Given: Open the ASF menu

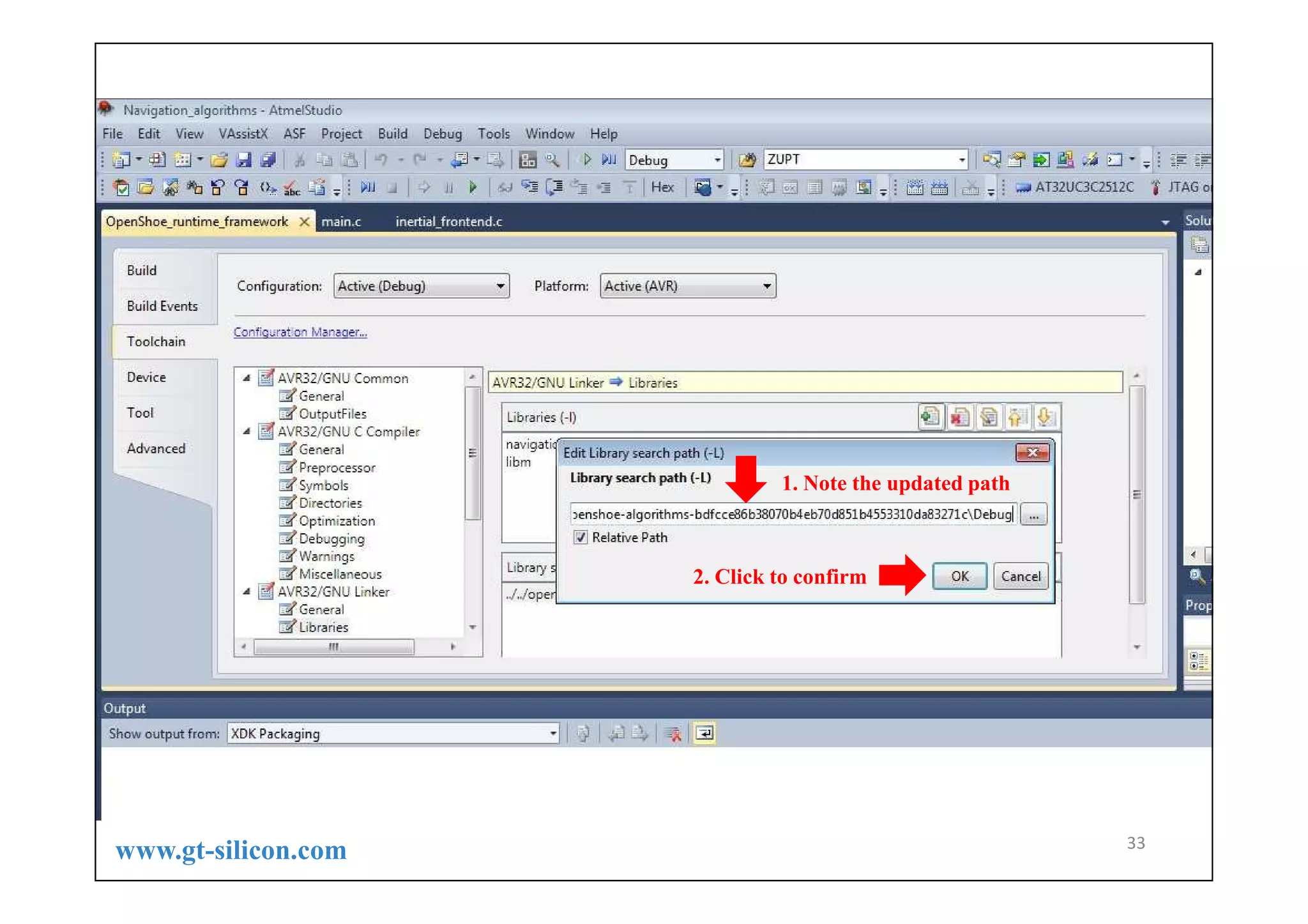Looking at the screenshot, I should tap(294, 133).
